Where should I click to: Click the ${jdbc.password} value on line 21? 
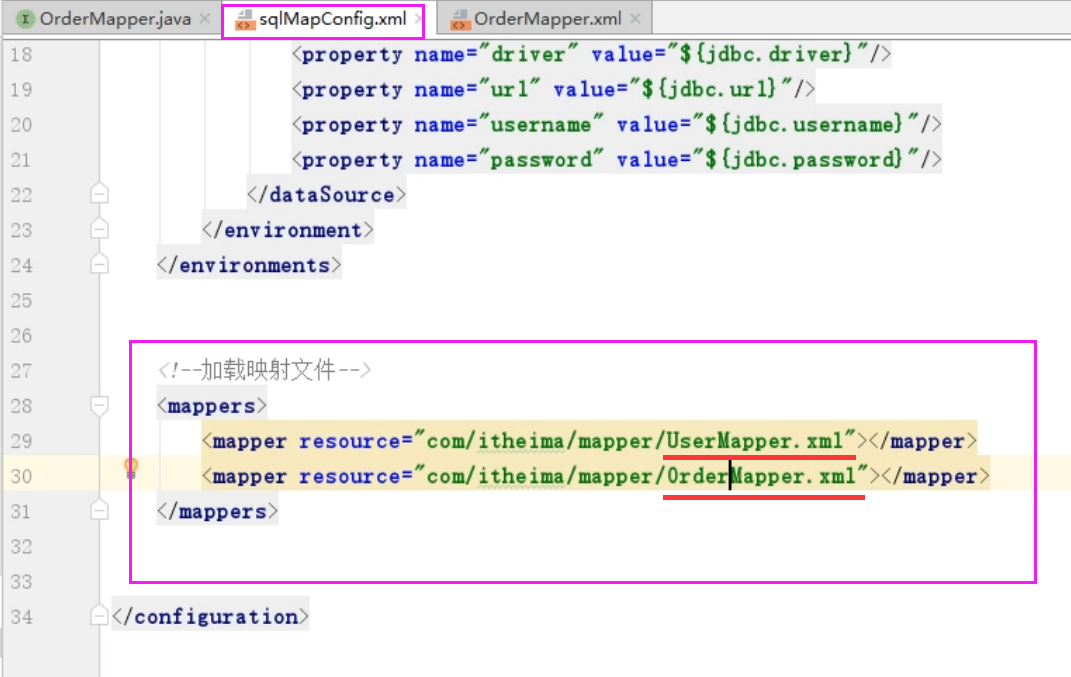(804, 159)
